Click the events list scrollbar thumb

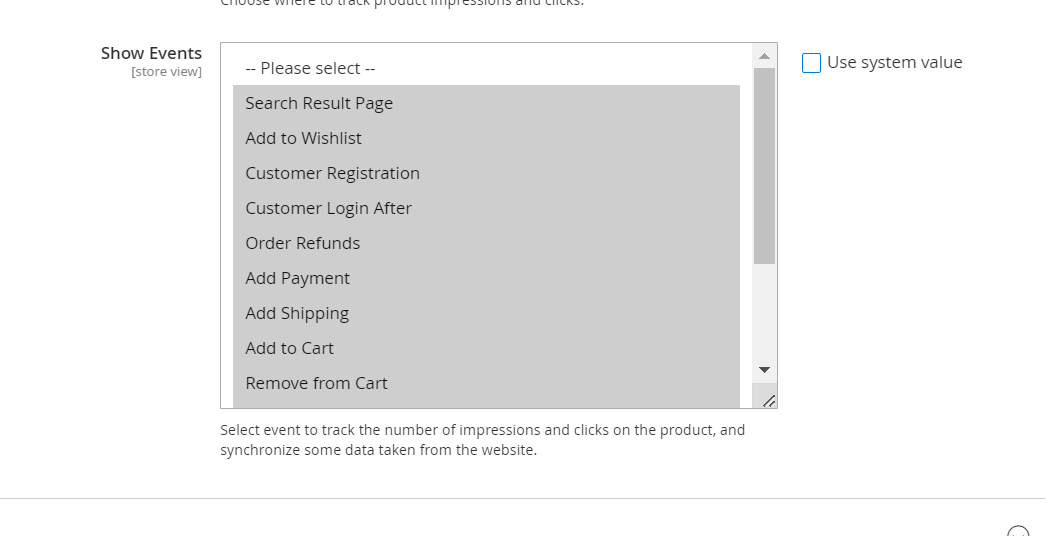coord(764,165)
